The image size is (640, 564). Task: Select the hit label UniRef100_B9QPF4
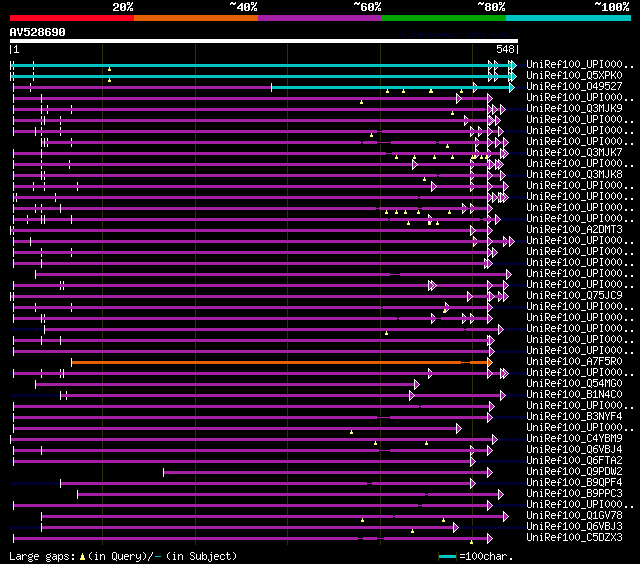574,483
